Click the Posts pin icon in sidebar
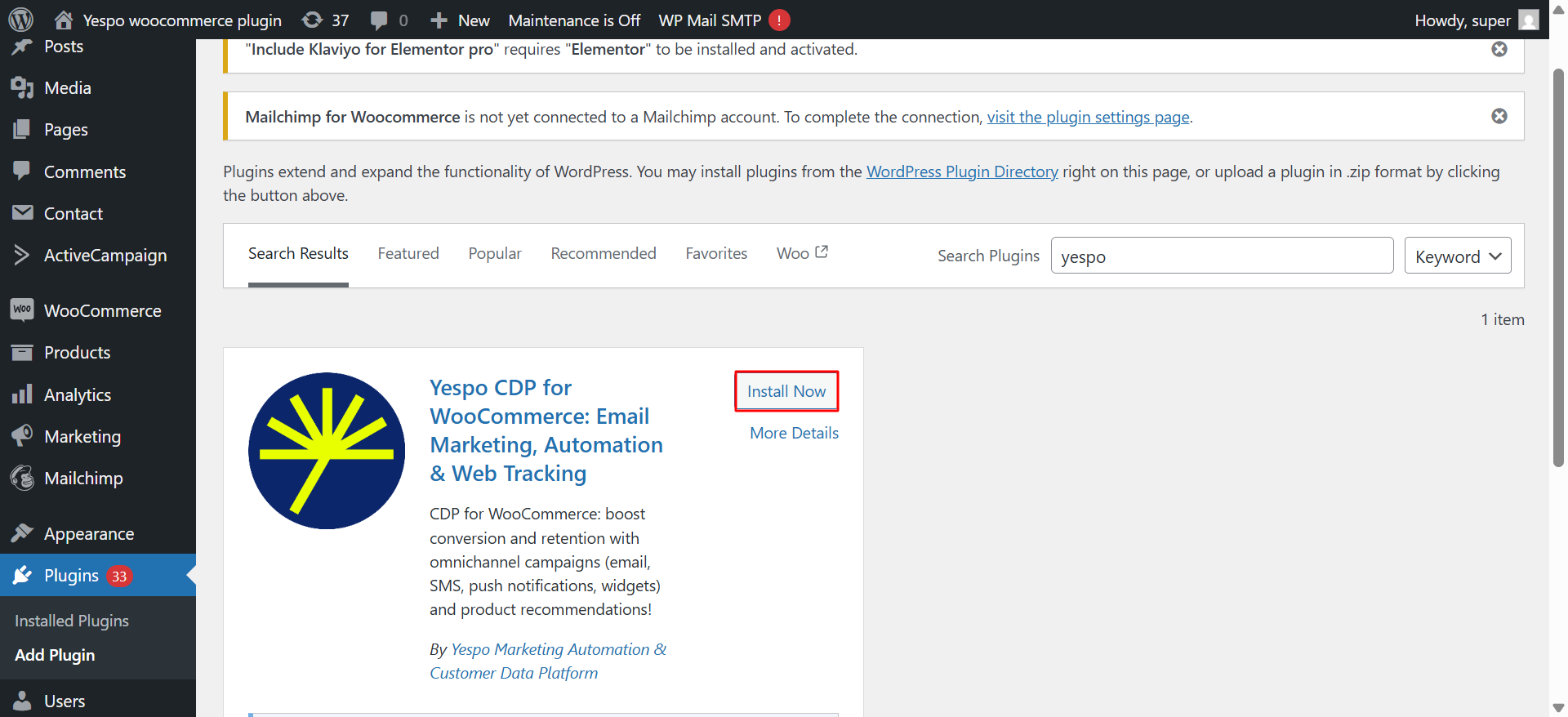The width and height of the screenshot is (1568, 717). (x=22, y=46)
